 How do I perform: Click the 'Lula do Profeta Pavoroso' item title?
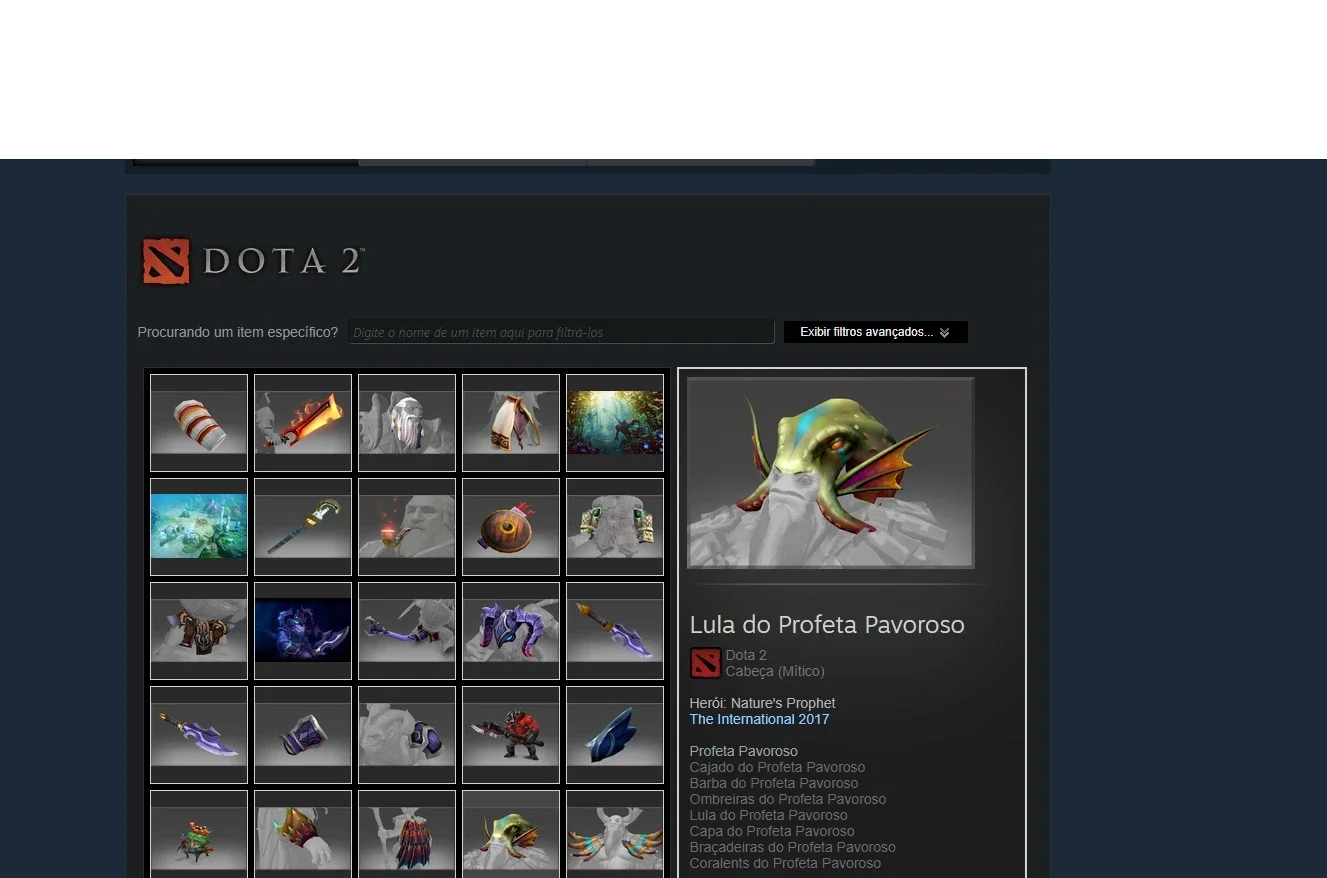coord(827,625)
